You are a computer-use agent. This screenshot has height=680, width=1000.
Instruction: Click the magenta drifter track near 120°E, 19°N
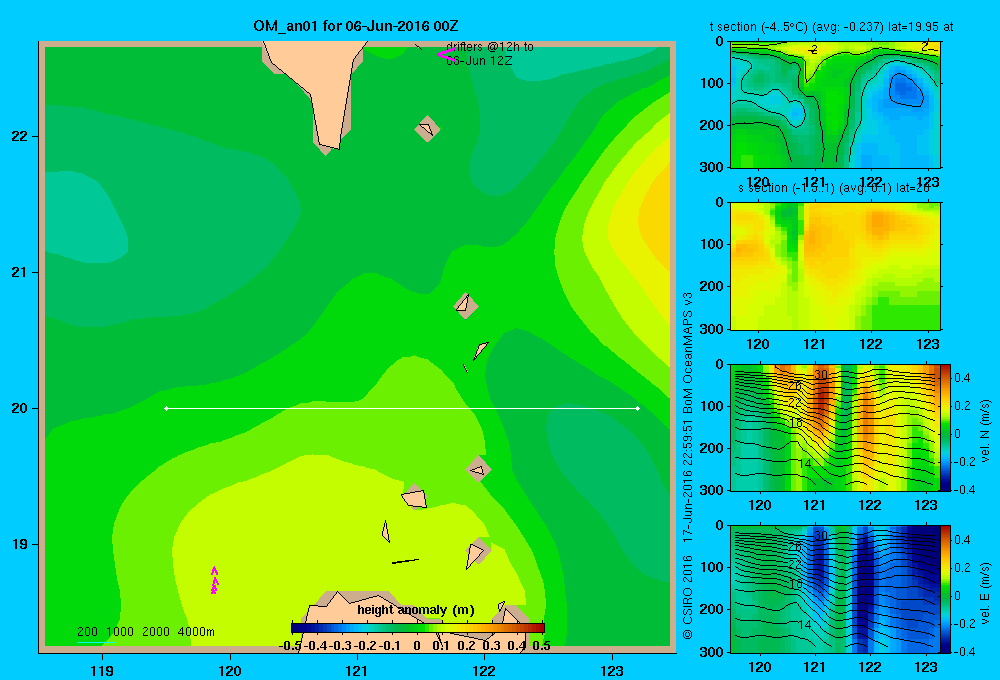point(214,580)
